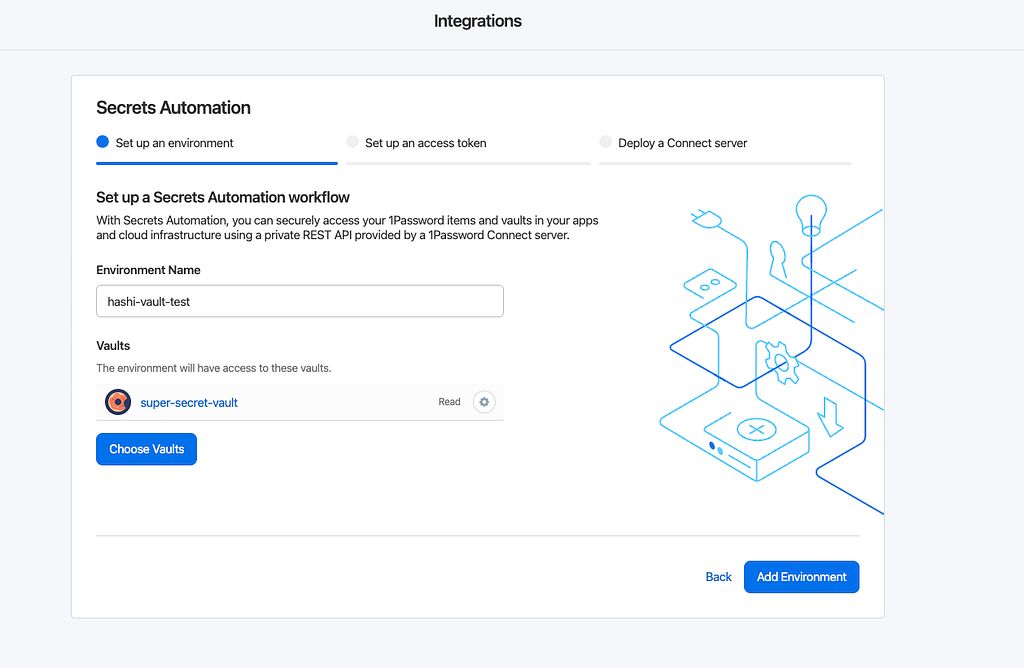
Task: Select the 'Deploy a Connect server' step dot
Action: 605,142
